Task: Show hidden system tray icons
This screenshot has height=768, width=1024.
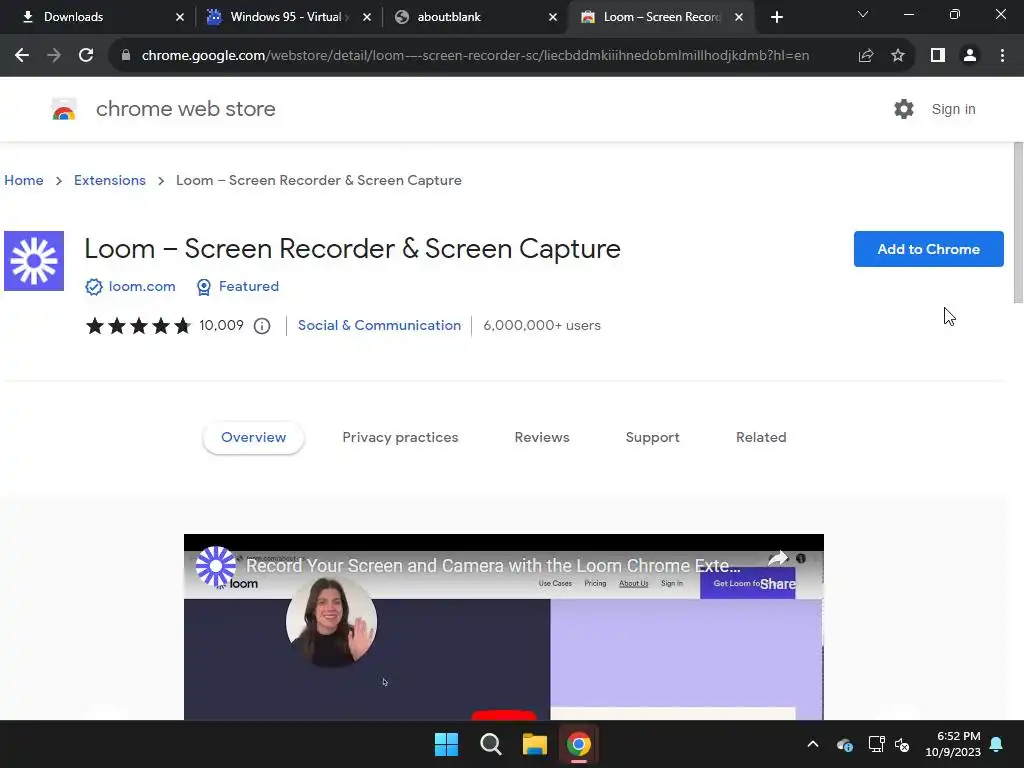Action: pos(813,744)
